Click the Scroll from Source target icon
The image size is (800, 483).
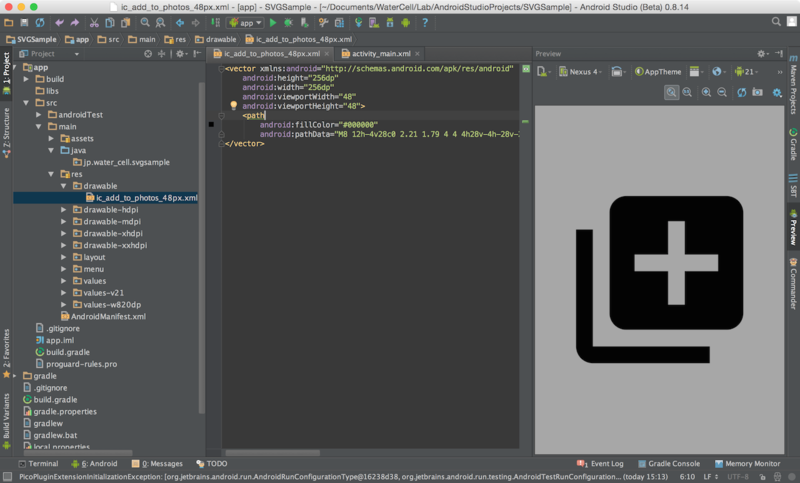click(148, 54)
